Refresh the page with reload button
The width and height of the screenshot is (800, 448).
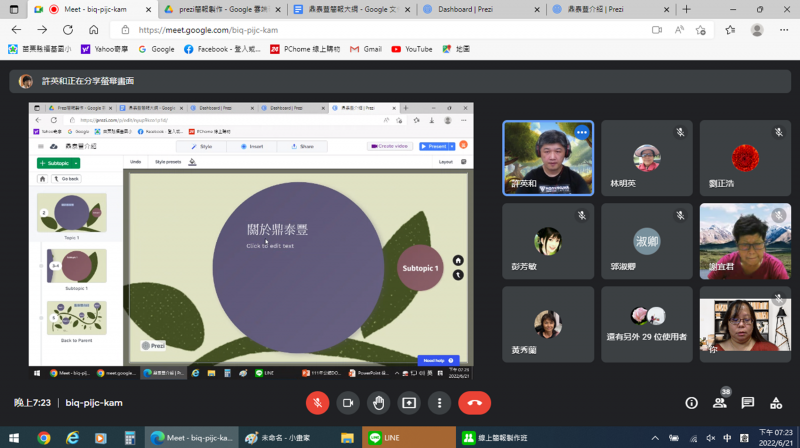66,30
